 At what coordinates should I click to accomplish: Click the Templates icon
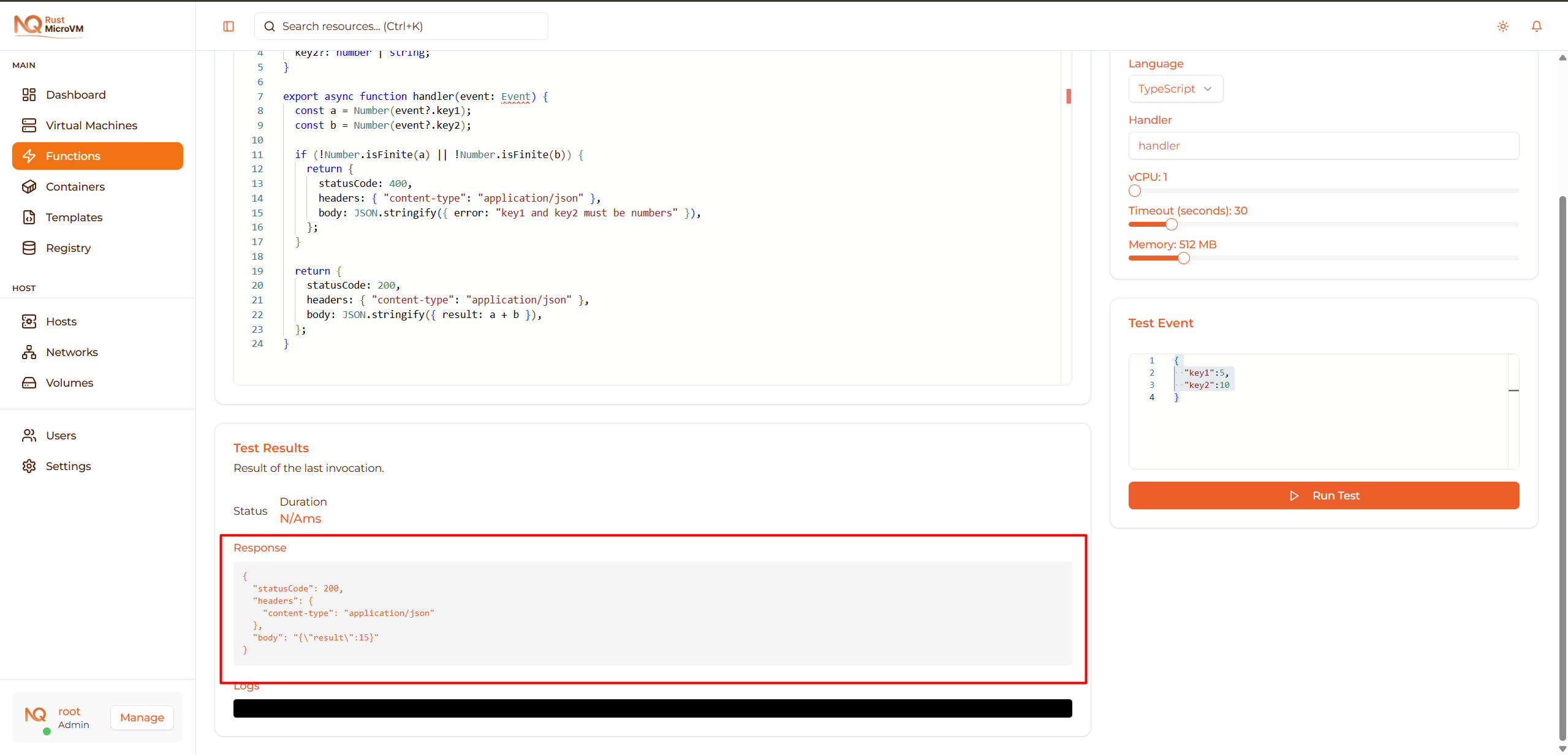(31, 217)
